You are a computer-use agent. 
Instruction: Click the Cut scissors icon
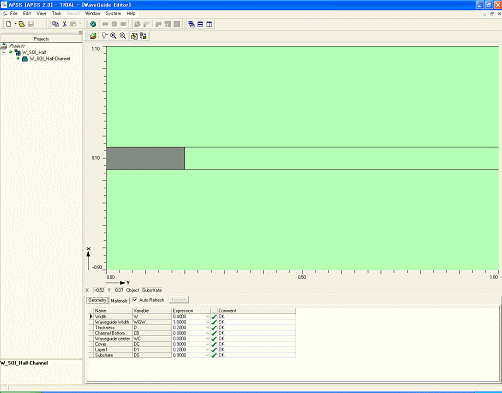(64, 24)
